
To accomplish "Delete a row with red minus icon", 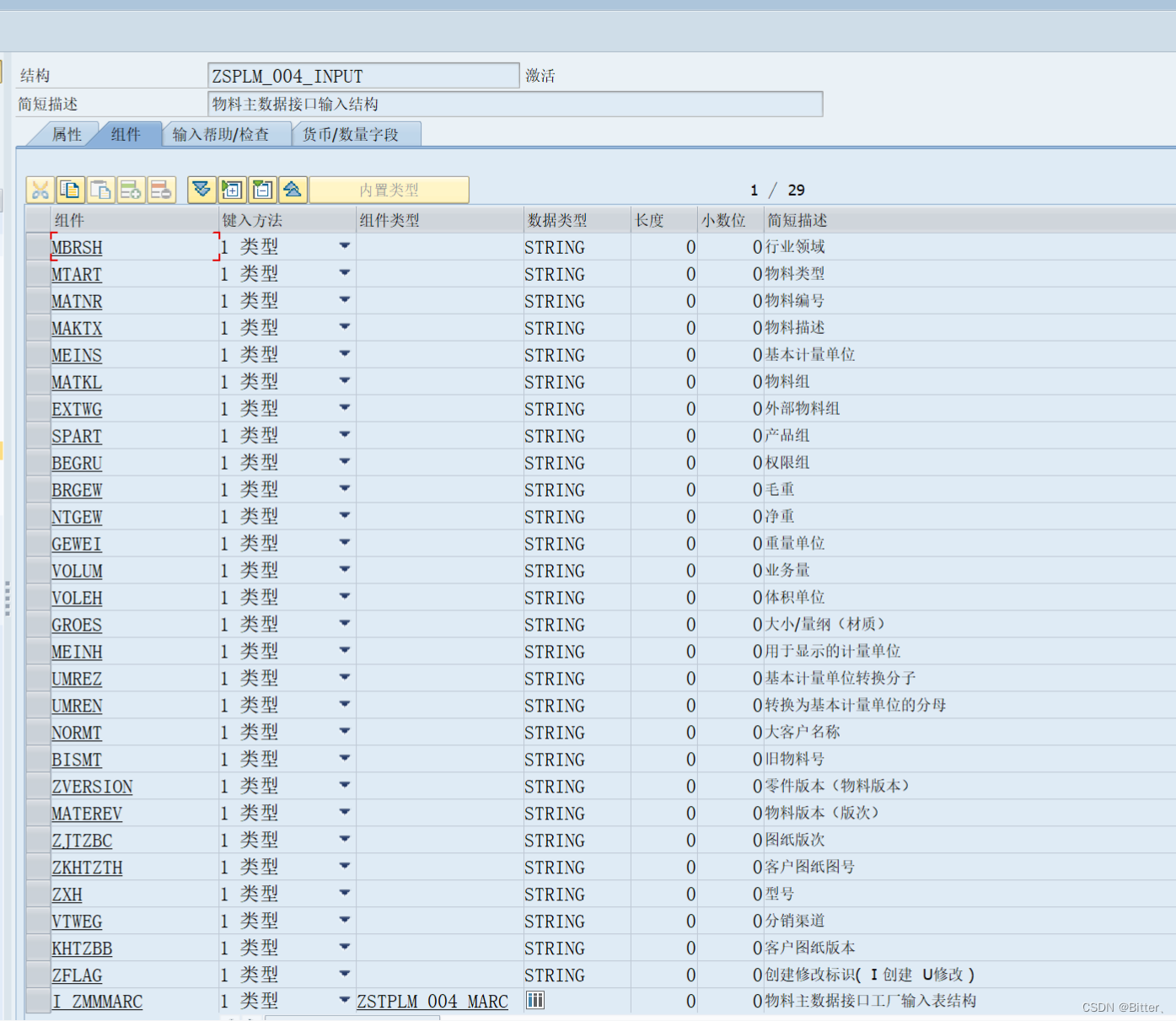I will pos(162,189).
